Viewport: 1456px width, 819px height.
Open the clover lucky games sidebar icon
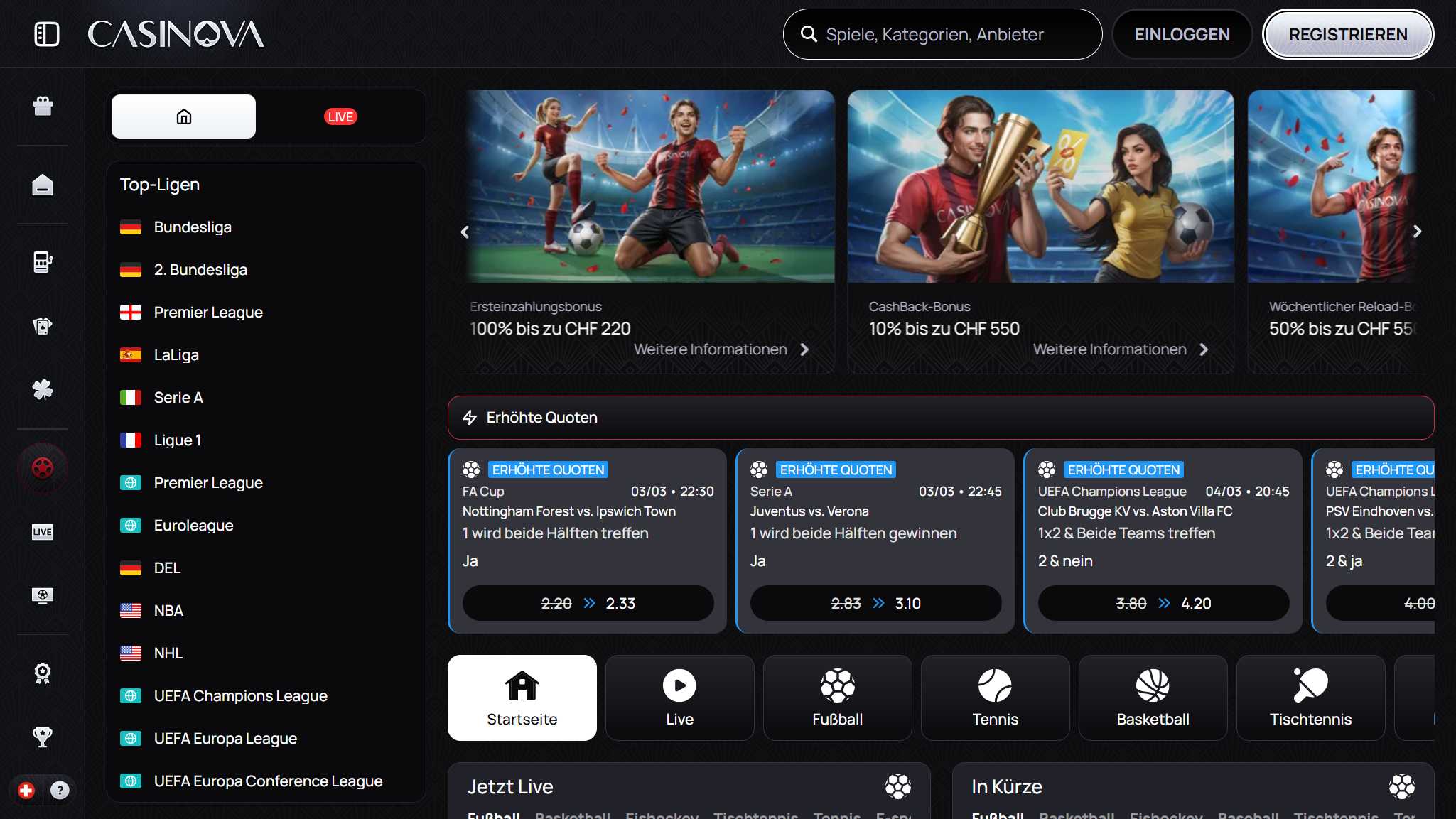43,390
